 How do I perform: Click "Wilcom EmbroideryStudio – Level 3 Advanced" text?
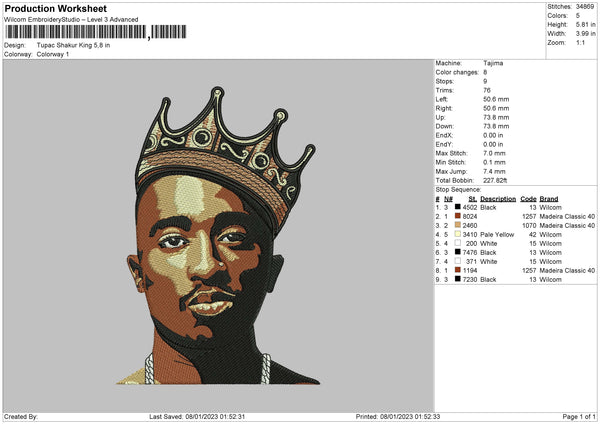point(71,20)
